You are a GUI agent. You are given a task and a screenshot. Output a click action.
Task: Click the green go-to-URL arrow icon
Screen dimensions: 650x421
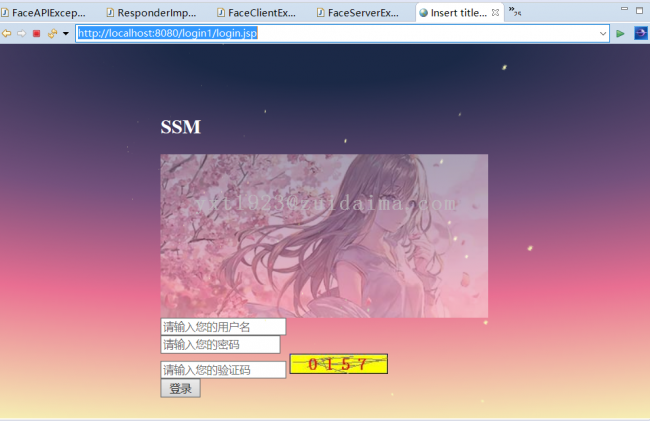click(x=620, y=33)
